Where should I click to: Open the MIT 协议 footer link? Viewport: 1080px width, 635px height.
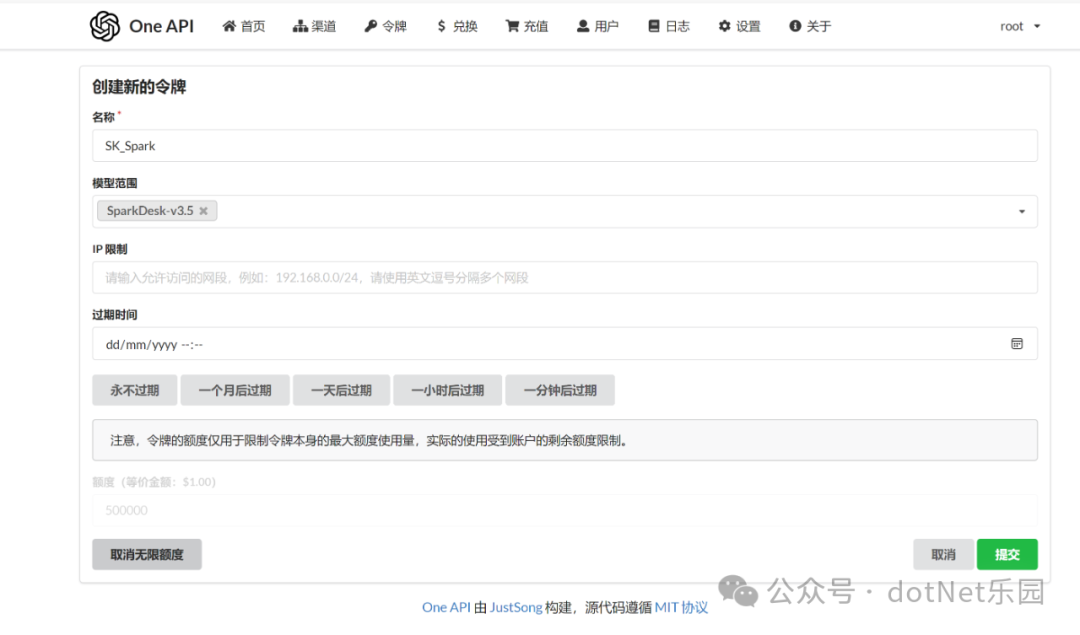coord(681,607)
